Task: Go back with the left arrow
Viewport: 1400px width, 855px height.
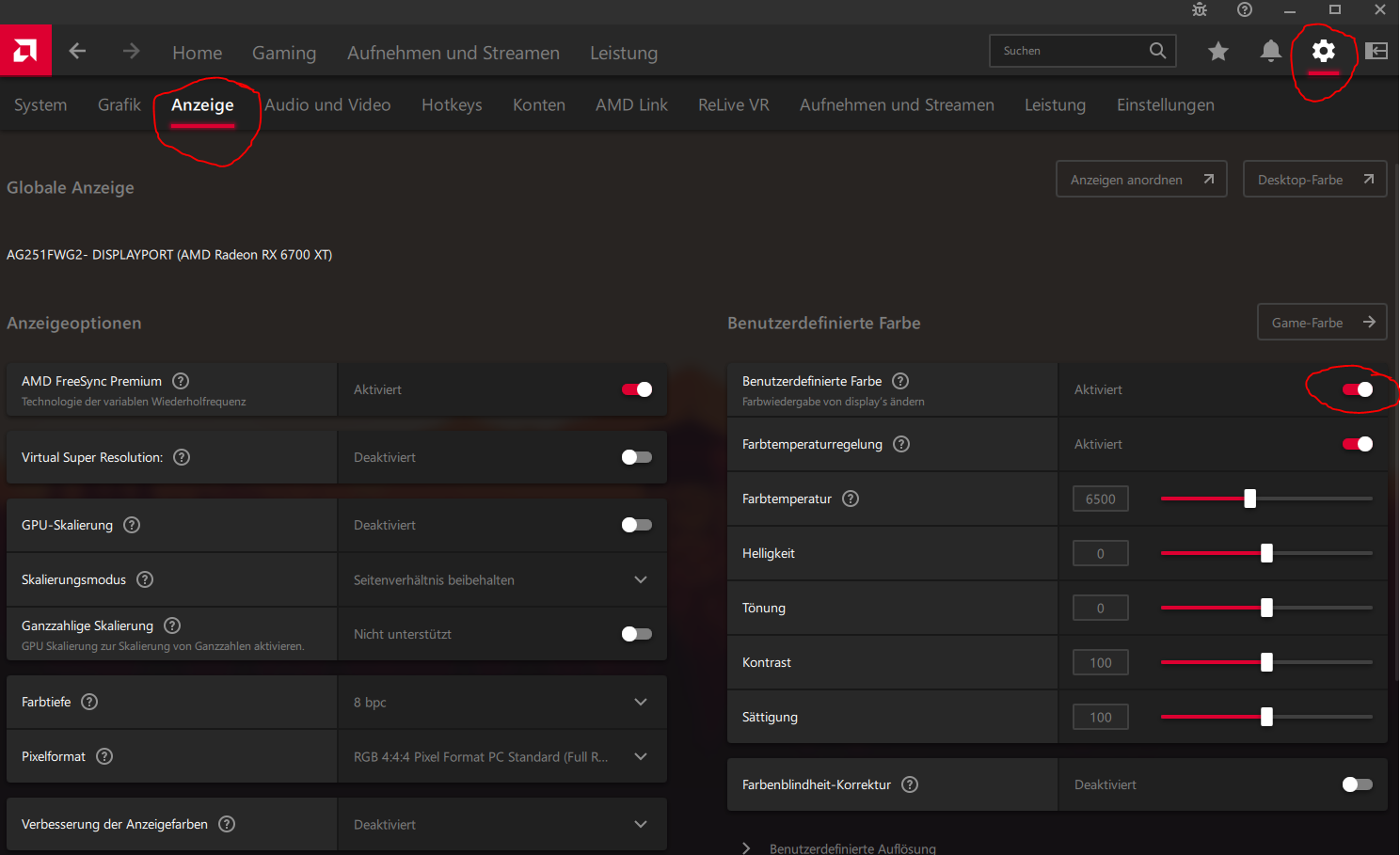Action: [77, 51]
